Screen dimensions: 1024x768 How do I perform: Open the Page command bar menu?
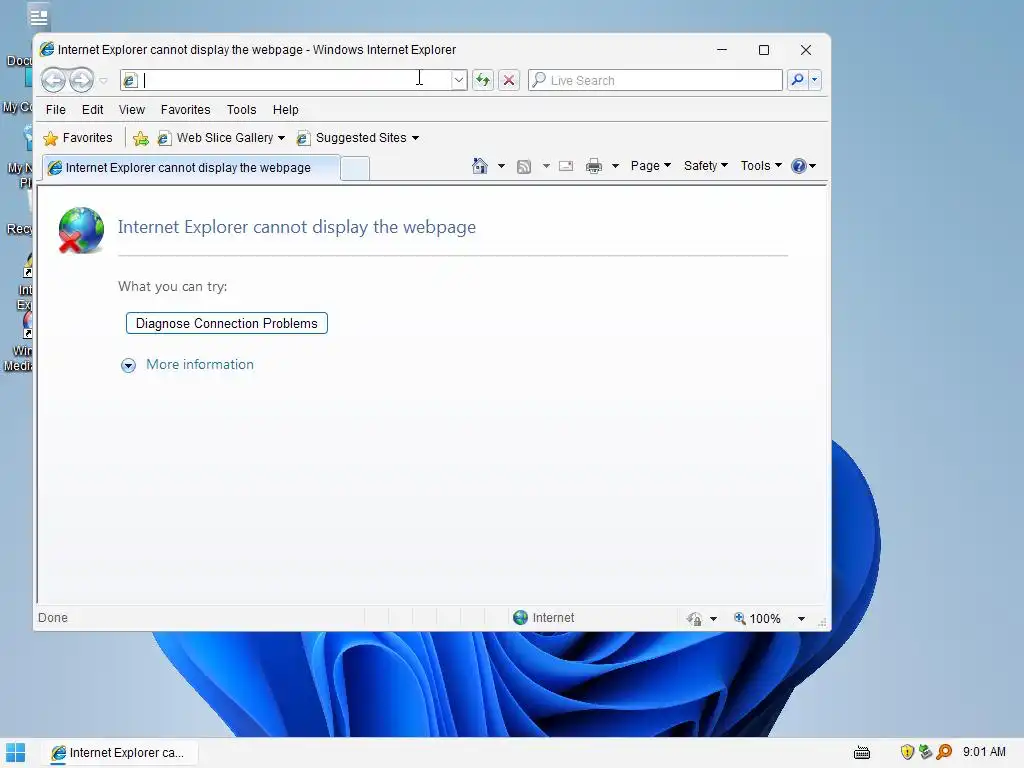(650, 166)
